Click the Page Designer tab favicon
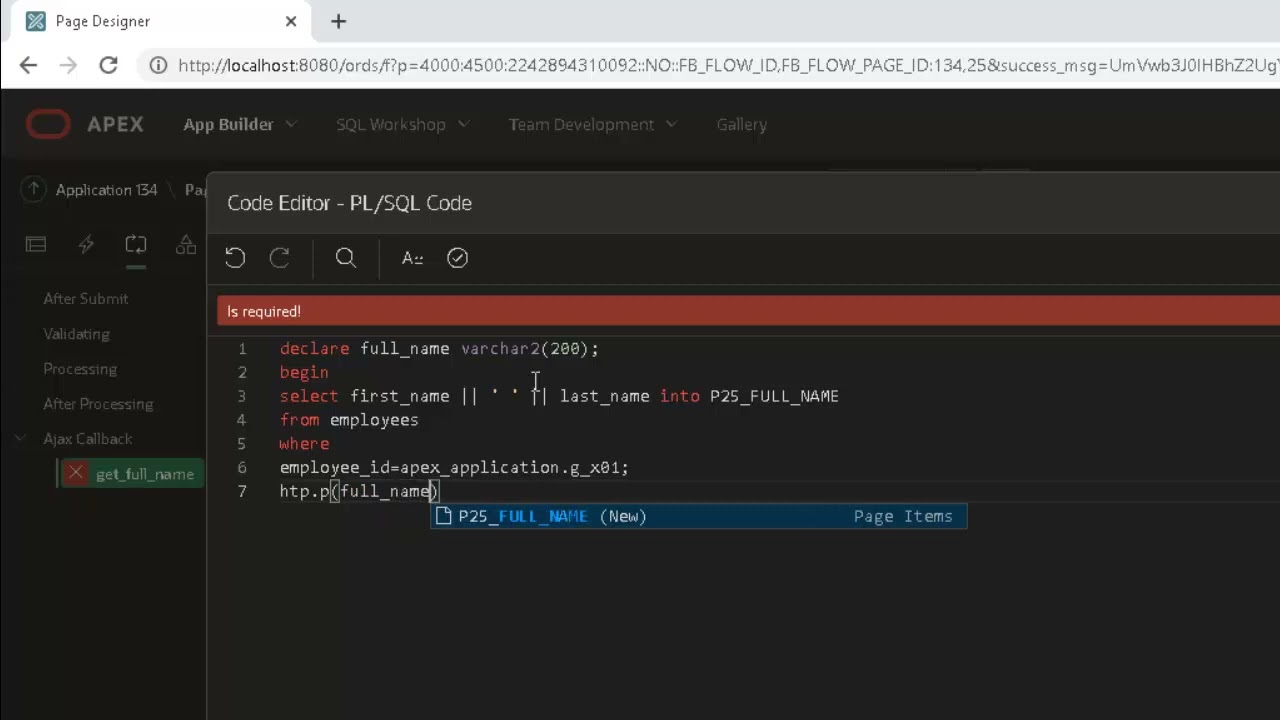This screenshot has height=720, width=1280. point(36,21)
